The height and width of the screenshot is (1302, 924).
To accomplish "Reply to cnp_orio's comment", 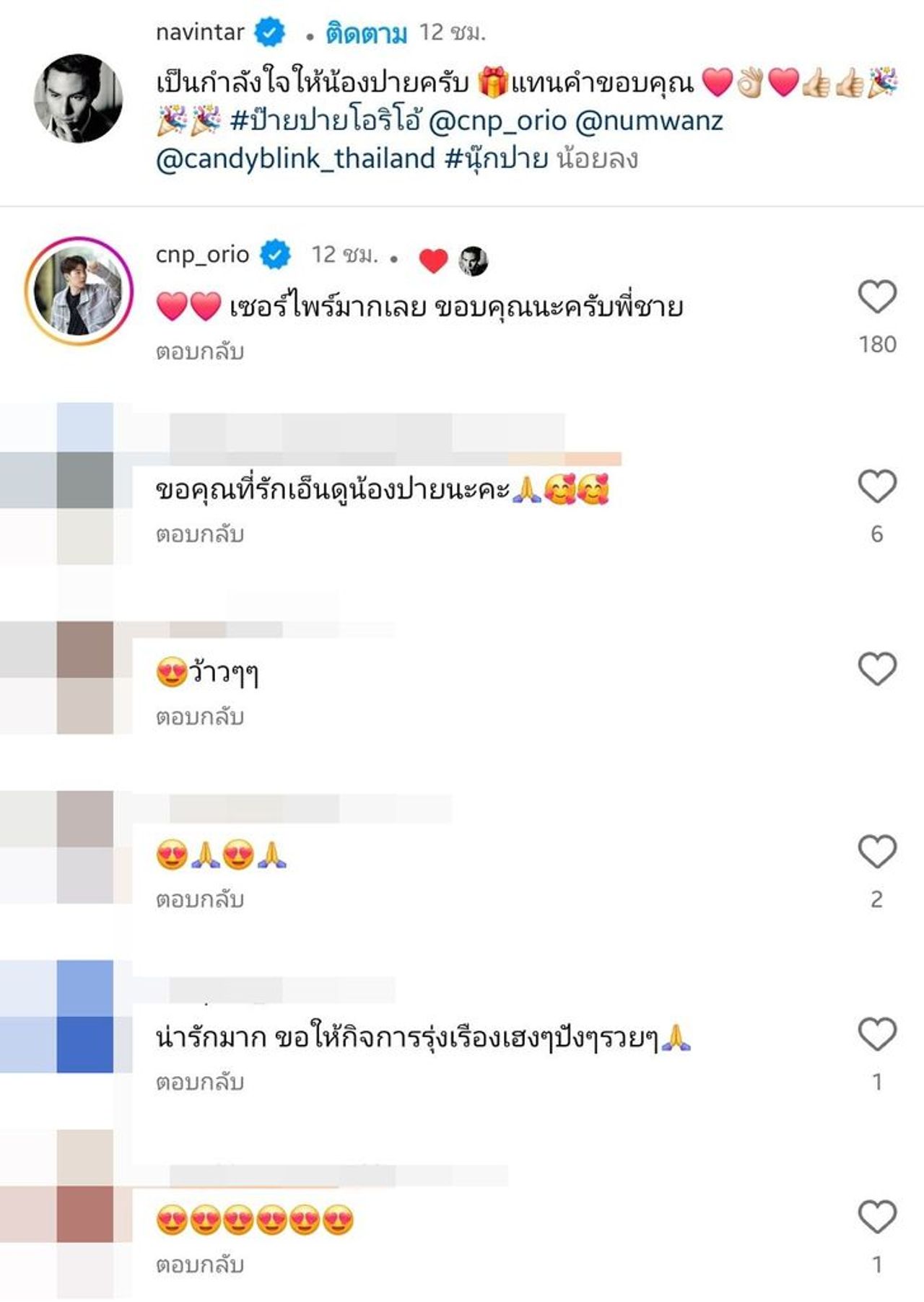I will click(x=200, y=351).
